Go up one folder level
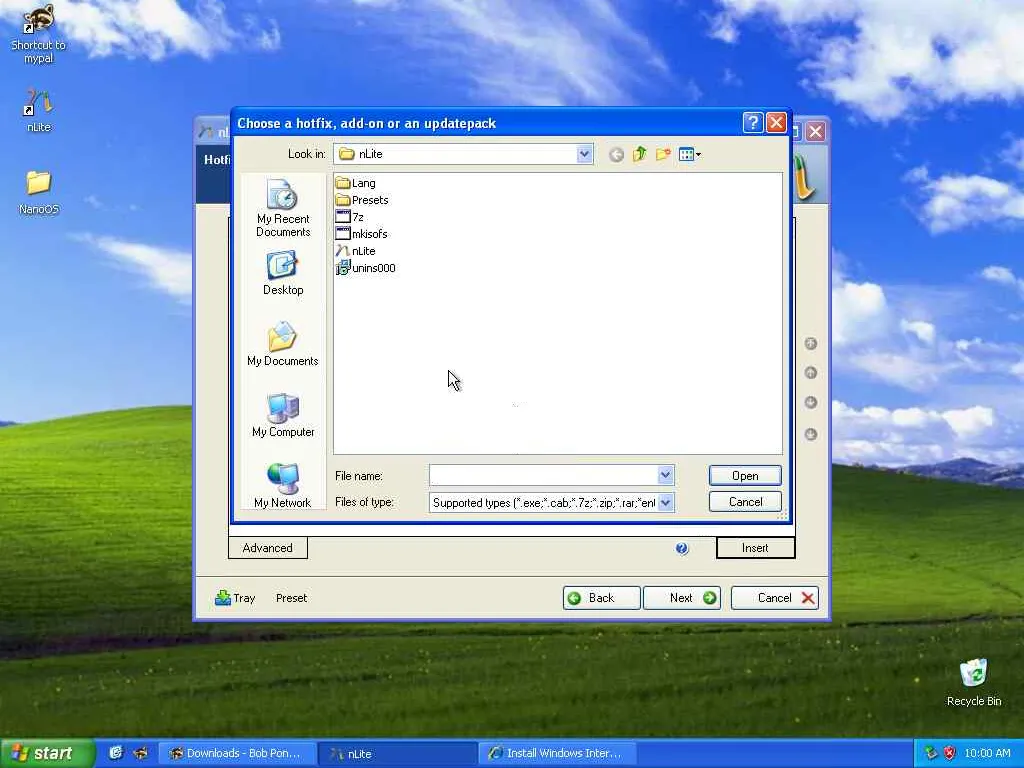 coord(639,154)
